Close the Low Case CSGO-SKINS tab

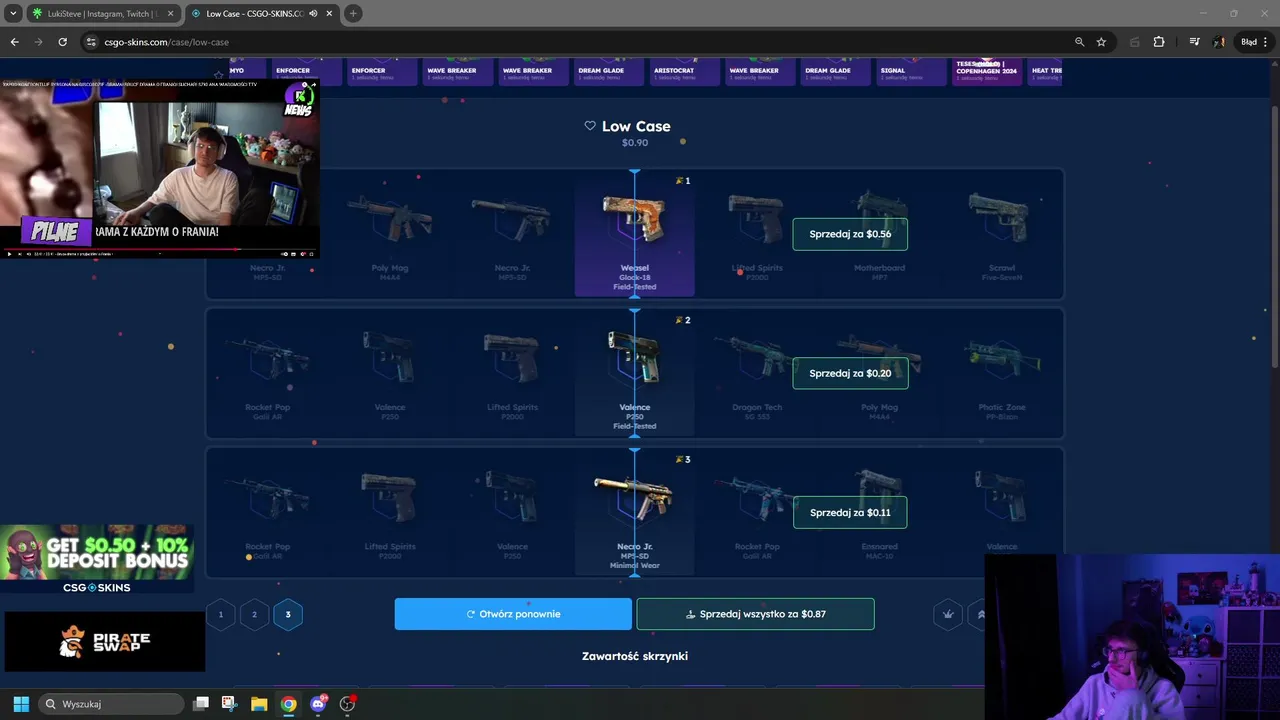pos(329,13)
